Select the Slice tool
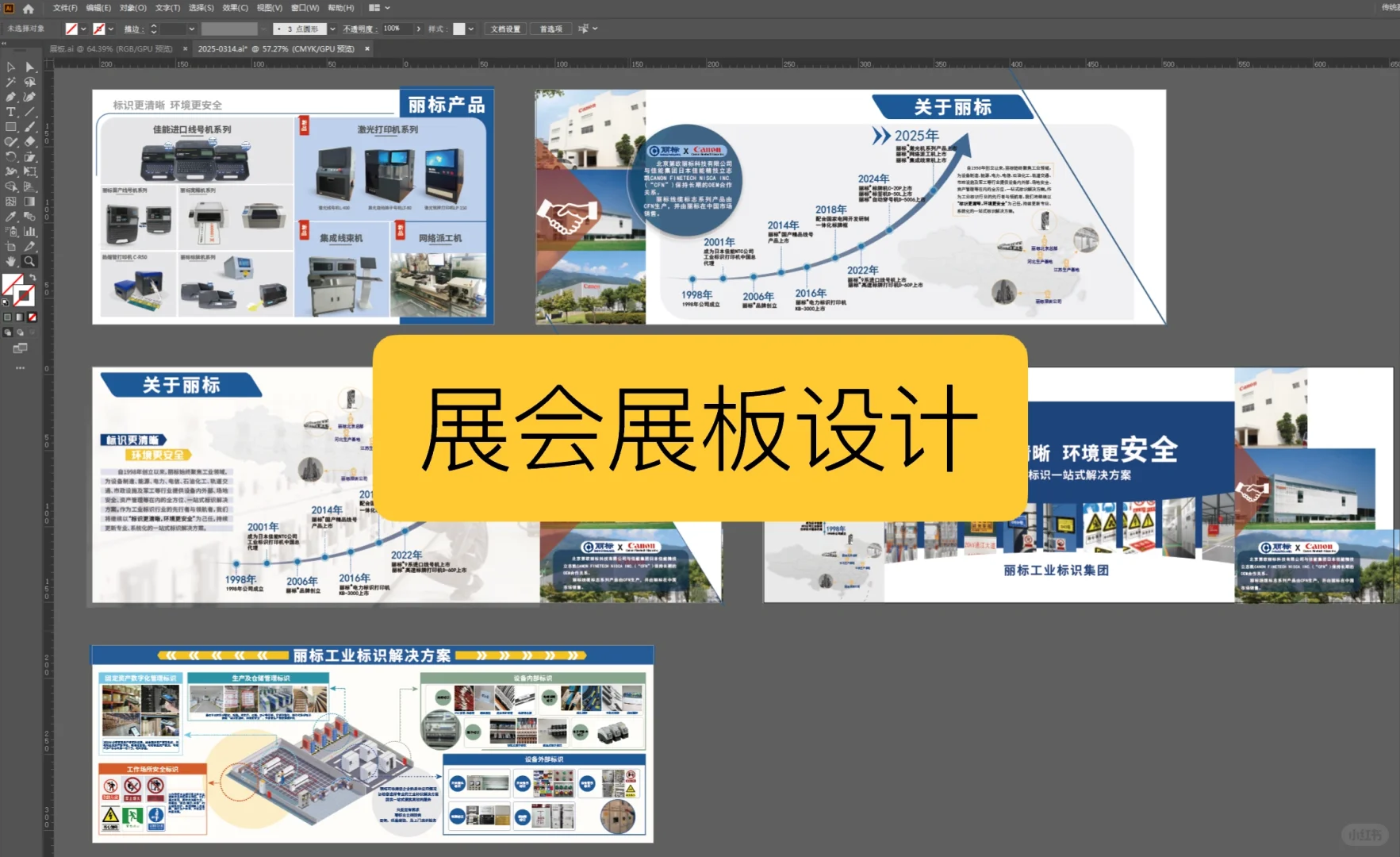Viewport: 1400px width, 857px height. [30, 246]
